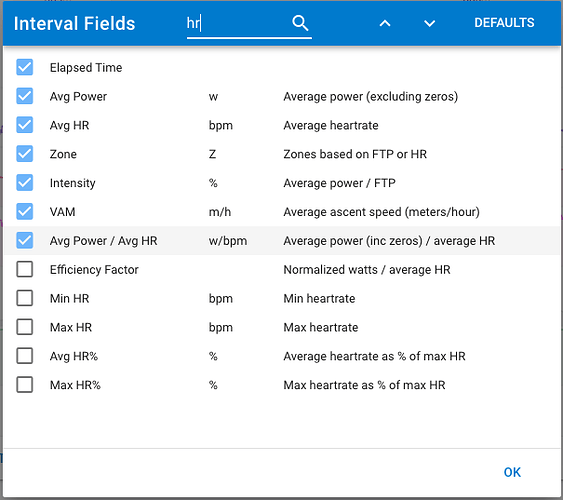This screenshot has width=563, height=500.
Task: Select the Avg Power / Avg HR row
Action: coord(282,240)
